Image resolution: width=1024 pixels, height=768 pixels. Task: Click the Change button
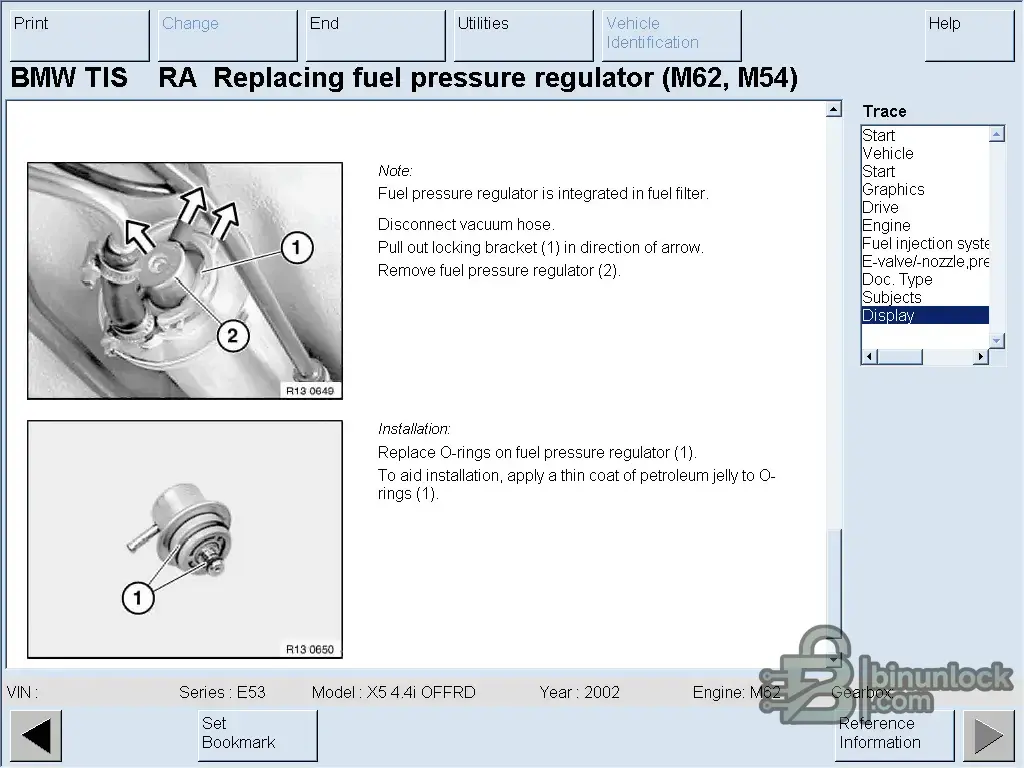(228, 35)
